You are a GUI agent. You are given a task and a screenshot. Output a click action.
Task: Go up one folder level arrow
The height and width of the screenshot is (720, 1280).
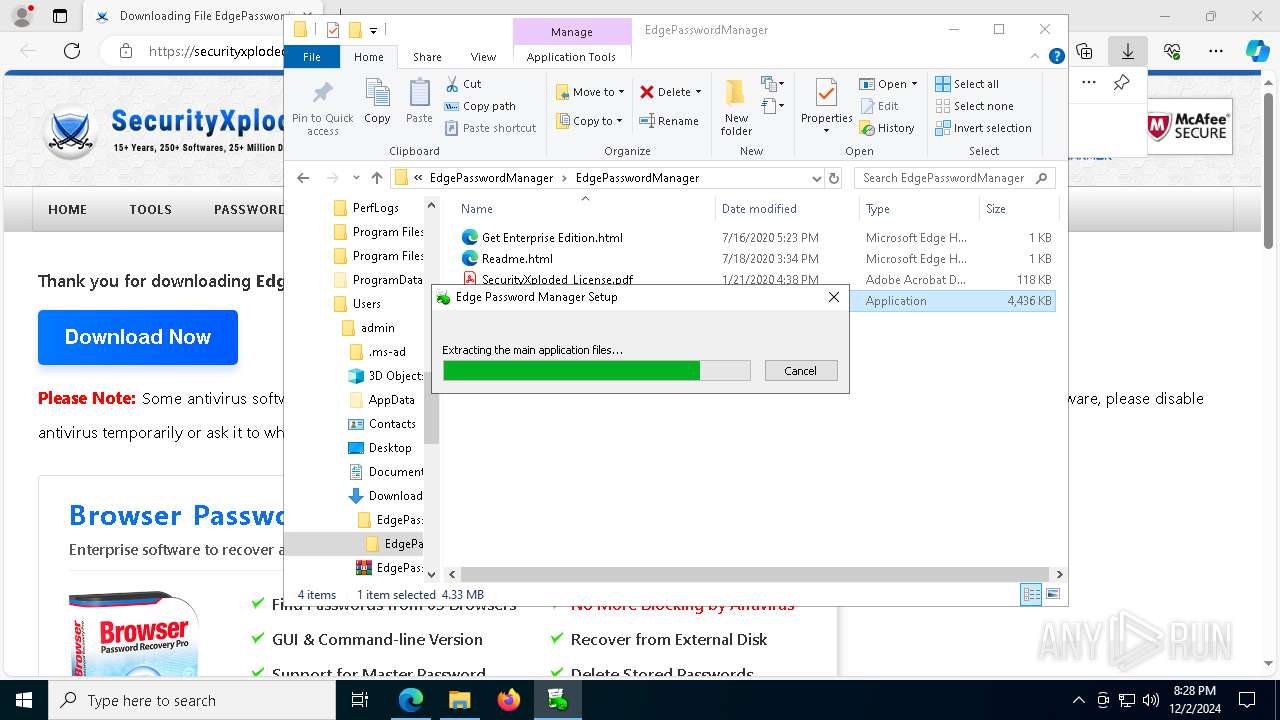coord(377,178)
